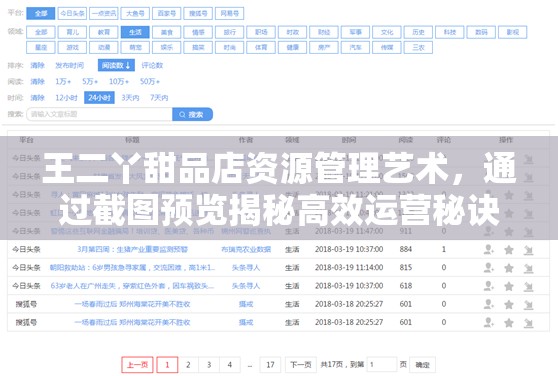Clear the 时间 filter
Viewport: 558px width, 376px height.
pos(37,98)
